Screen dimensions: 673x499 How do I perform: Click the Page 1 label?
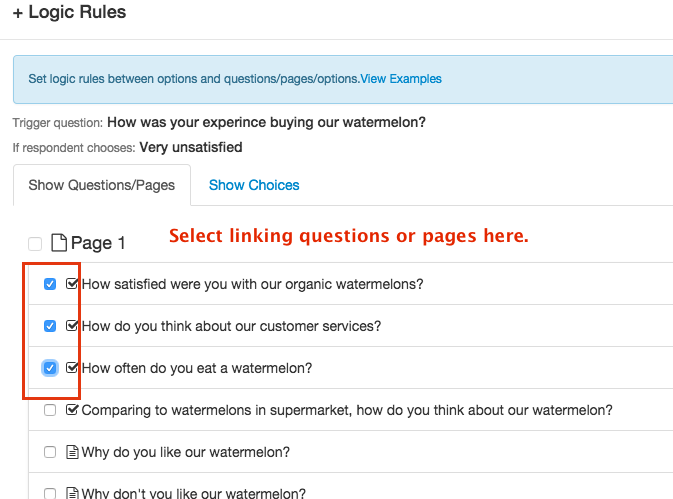coord(98,243)
